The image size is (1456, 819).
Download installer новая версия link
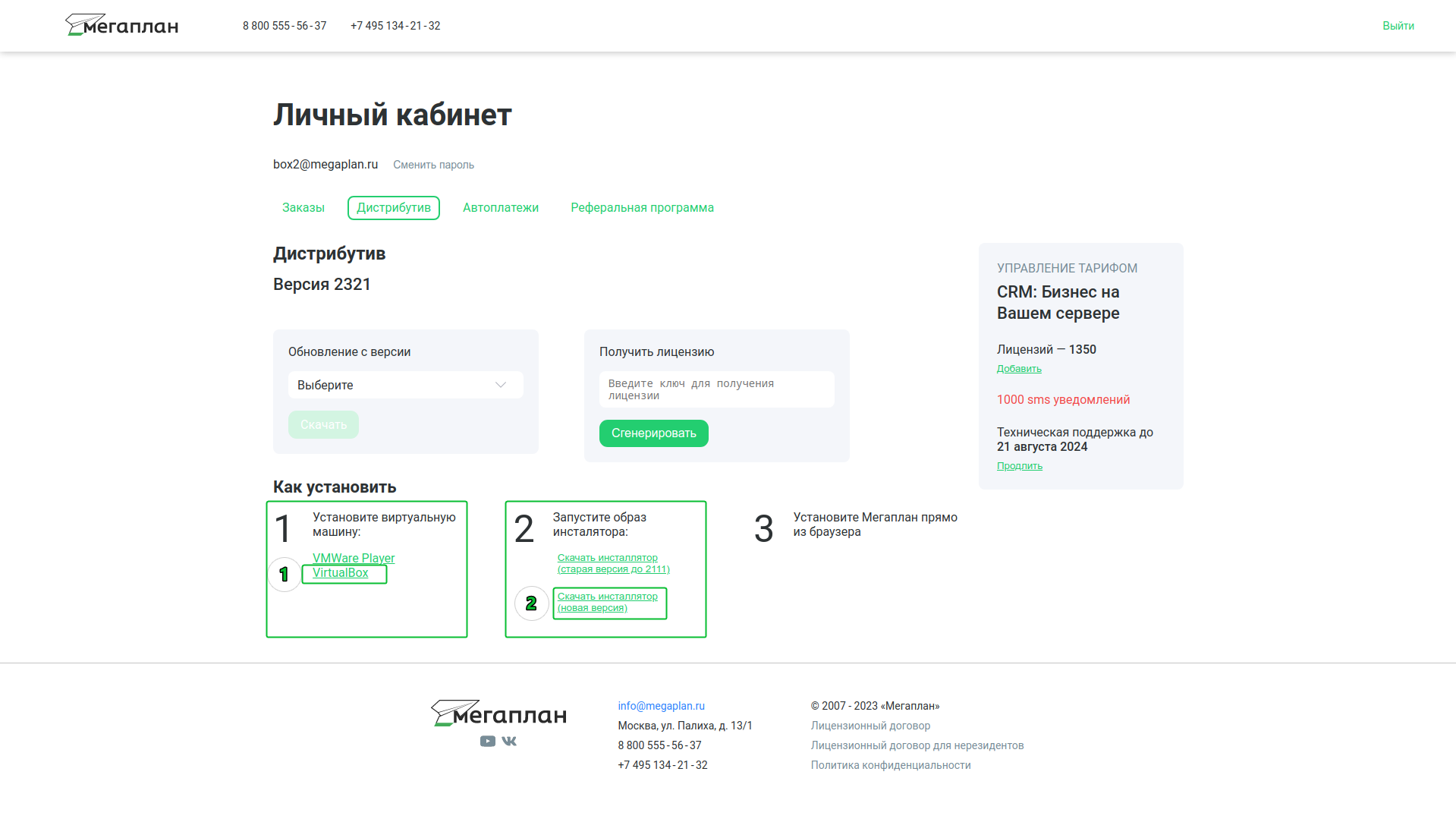pyautogui.click(x=608, y=602)
